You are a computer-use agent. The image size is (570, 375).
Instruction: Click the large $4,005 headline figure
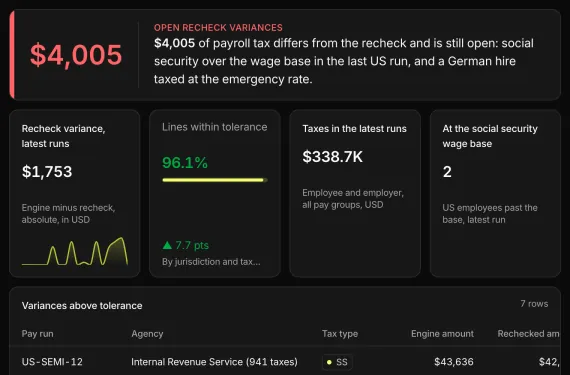coord(76,55)
